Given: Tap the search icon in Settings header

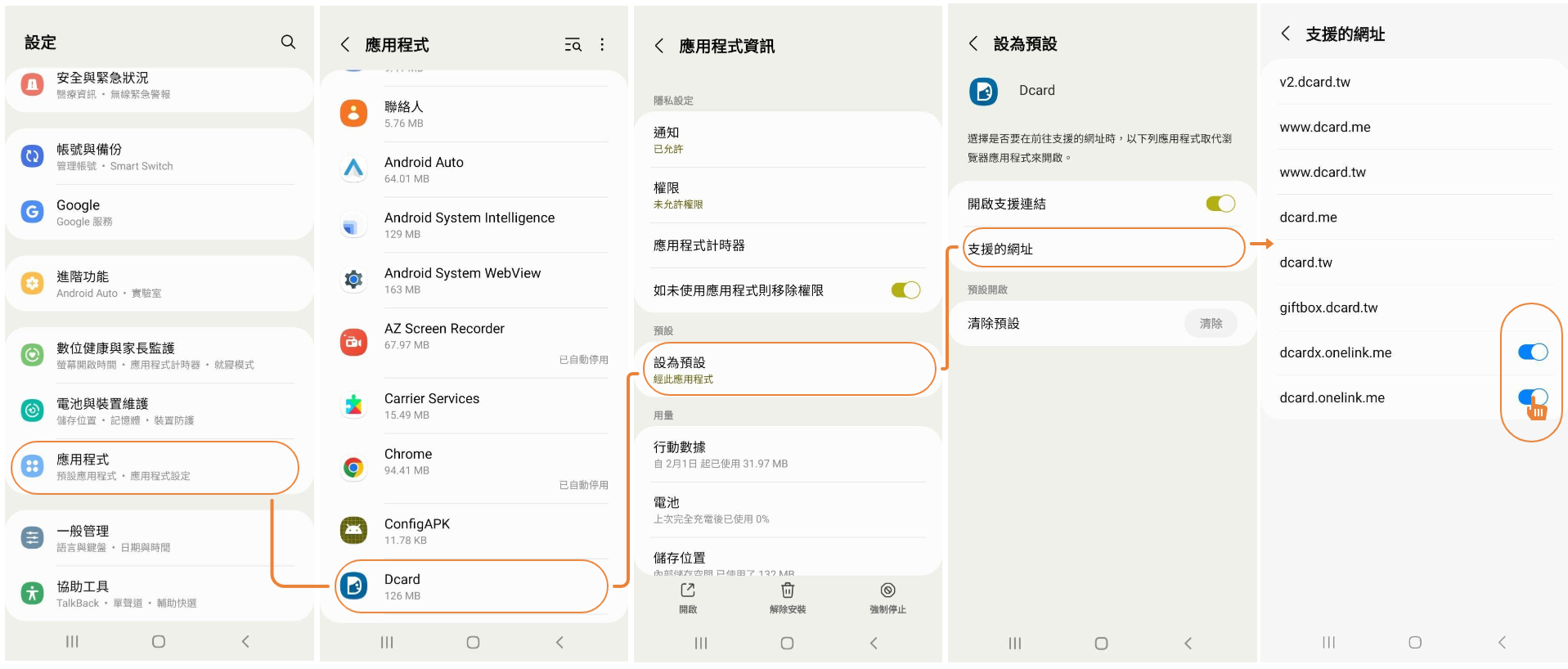Looking at the screenshot, I should click(288, 42).
